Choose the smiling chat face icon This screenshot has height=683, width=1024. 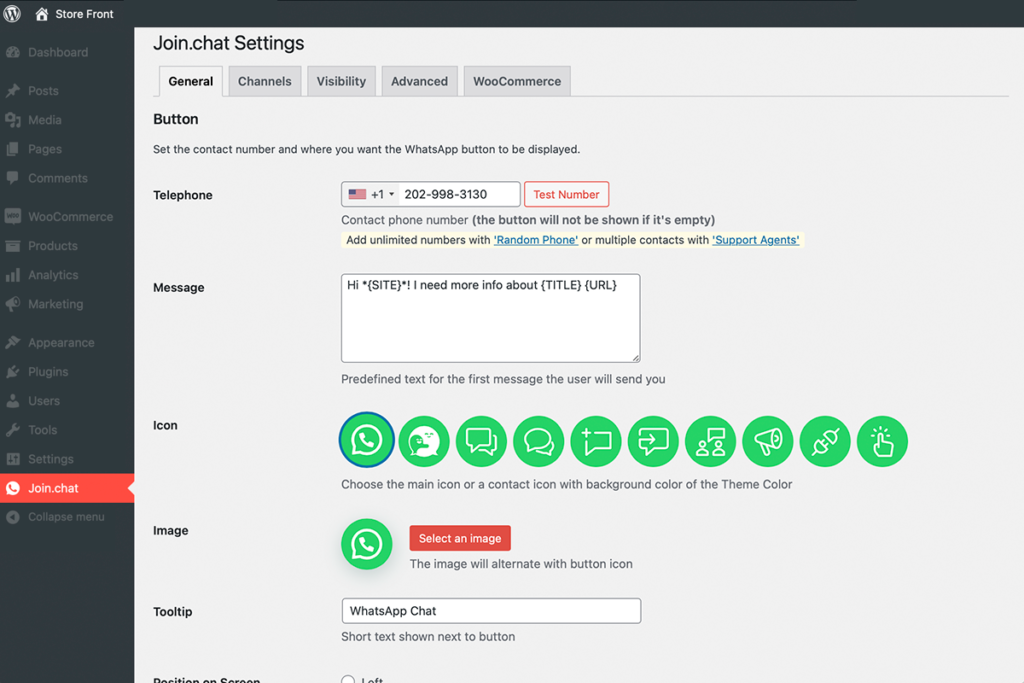coord(424,441)
